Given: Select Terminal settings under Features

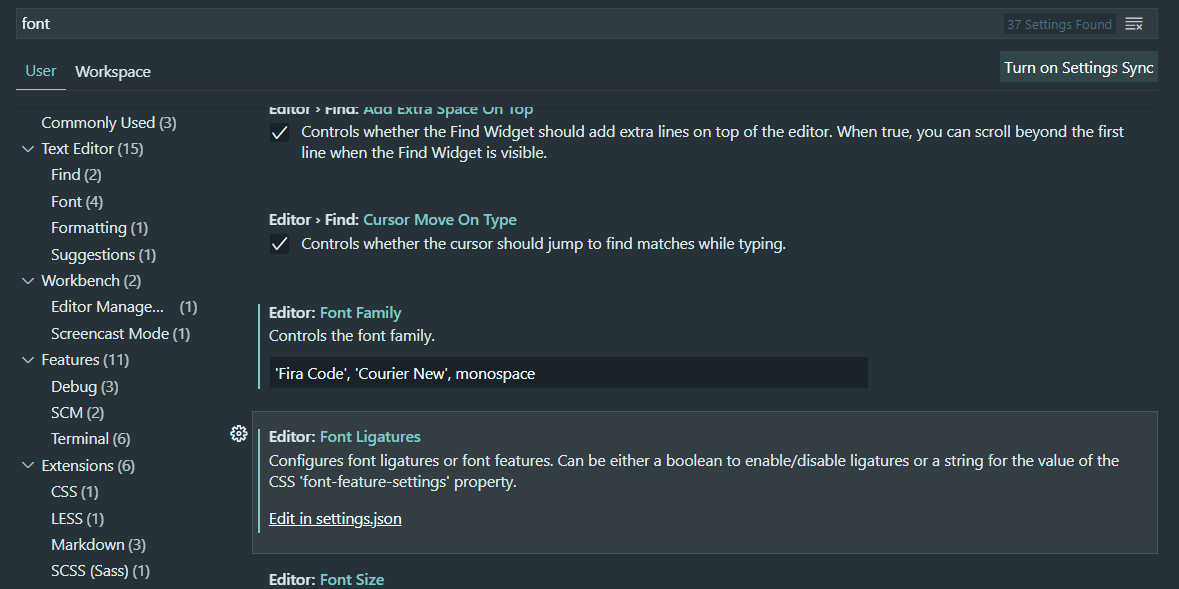Looking at the screenshot, I should click(x=90, y=439).
